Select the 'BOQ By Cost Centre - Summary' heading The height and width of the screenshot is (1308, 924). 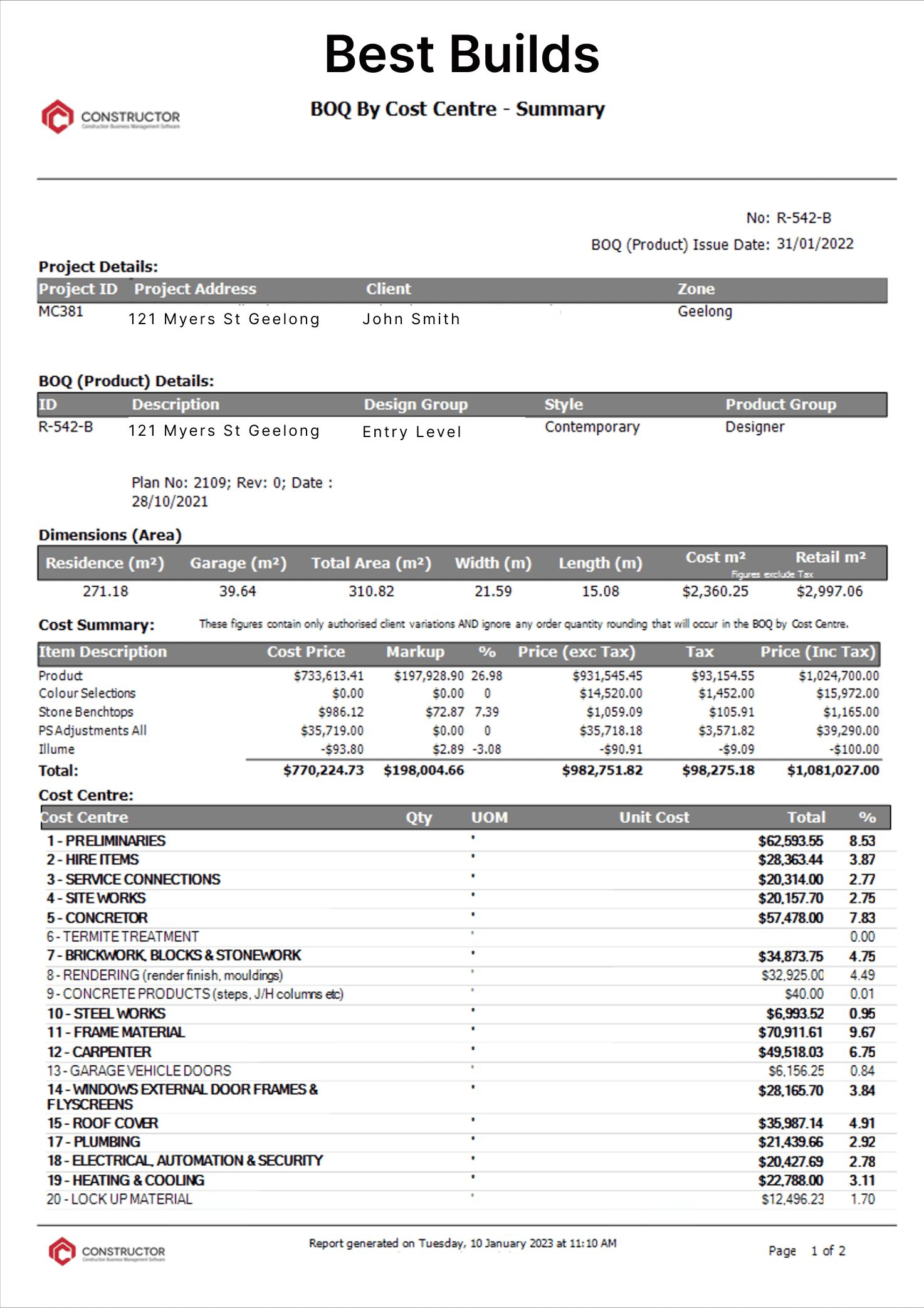coord(458,109)
